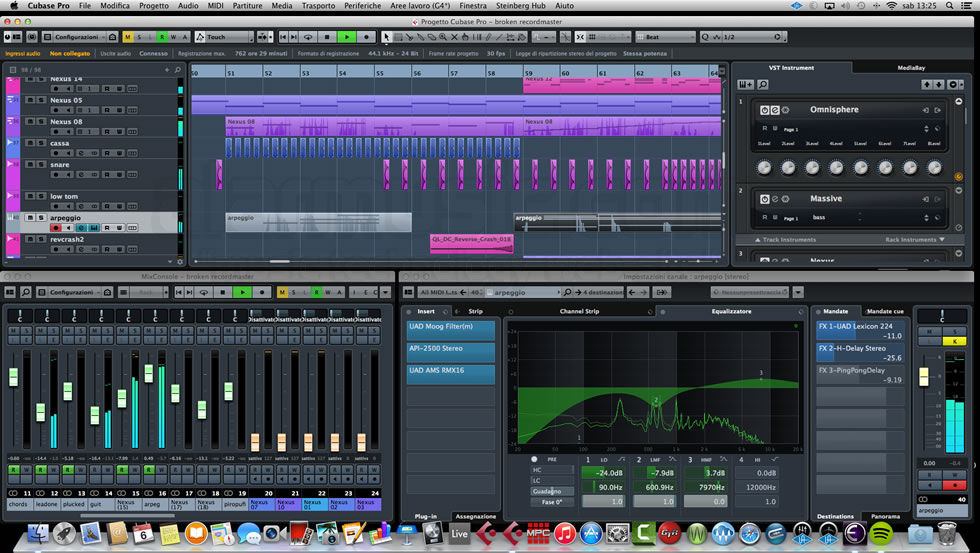Click the EQ band 1 frequency 90.0Hz field
980x553 pixels.
[x=604, y=487]
